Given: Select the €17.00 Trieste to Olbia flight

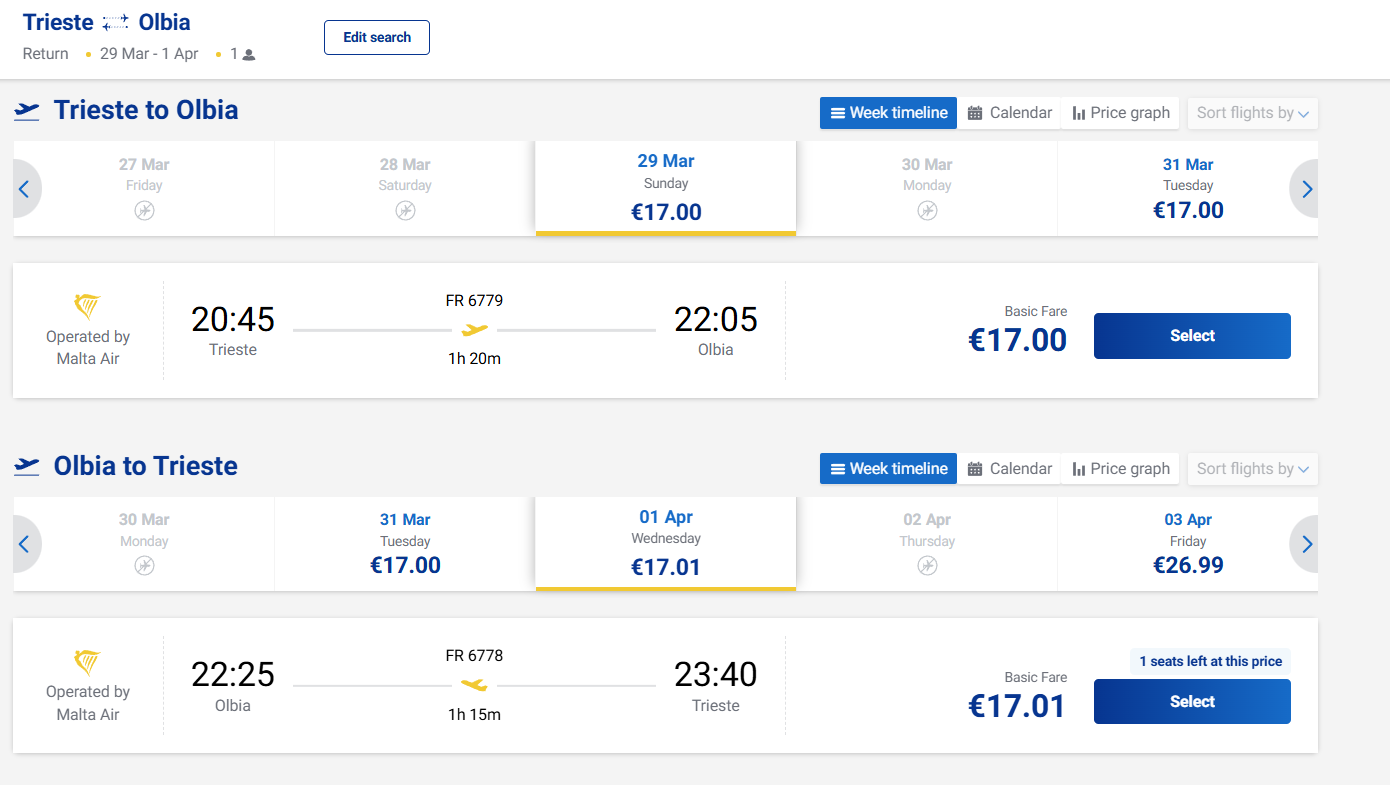Looking at the screenshot, I should point(1192,336).
